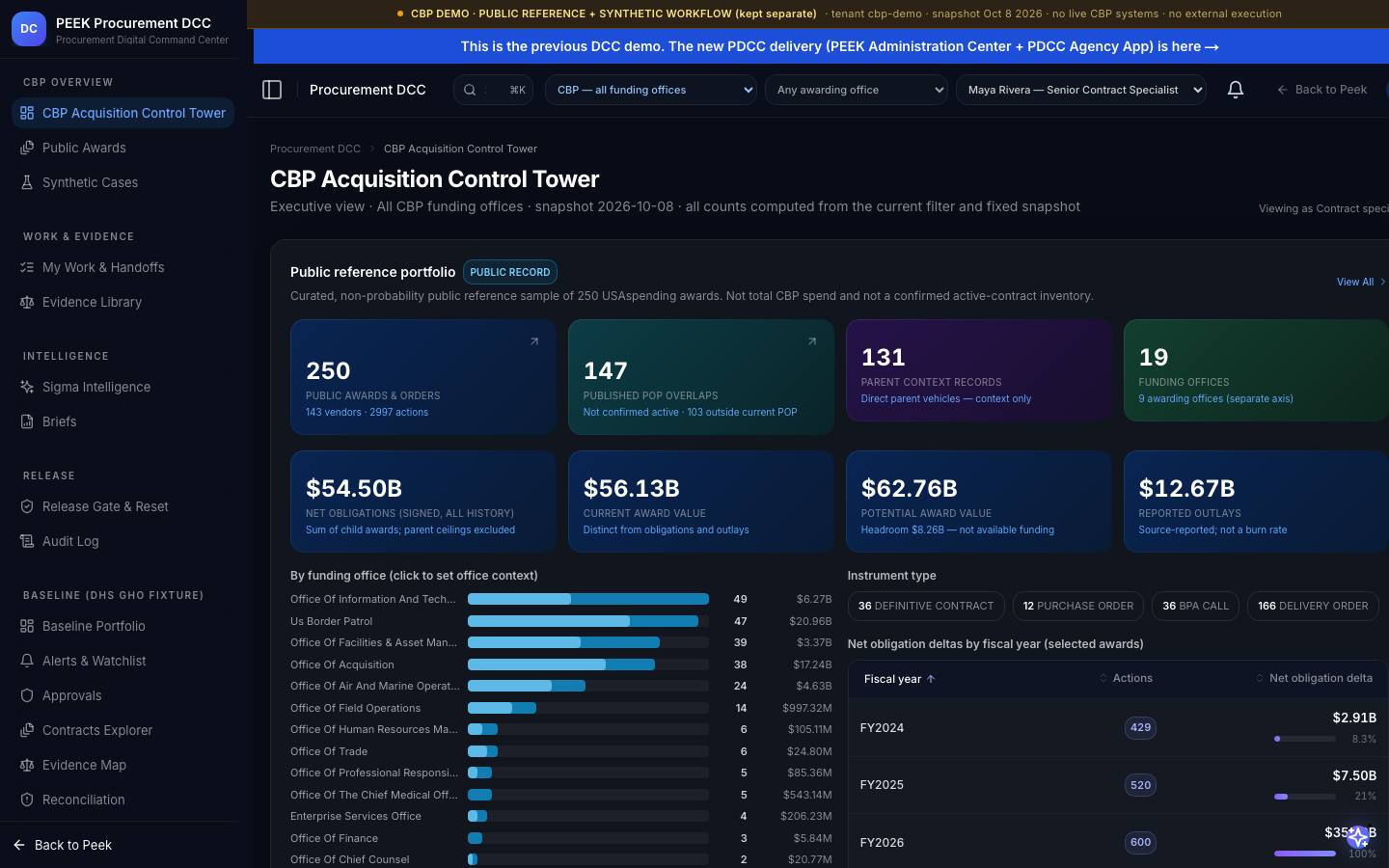
Task: Open the Maya Rivera role dropdown
Action: 1081,90
